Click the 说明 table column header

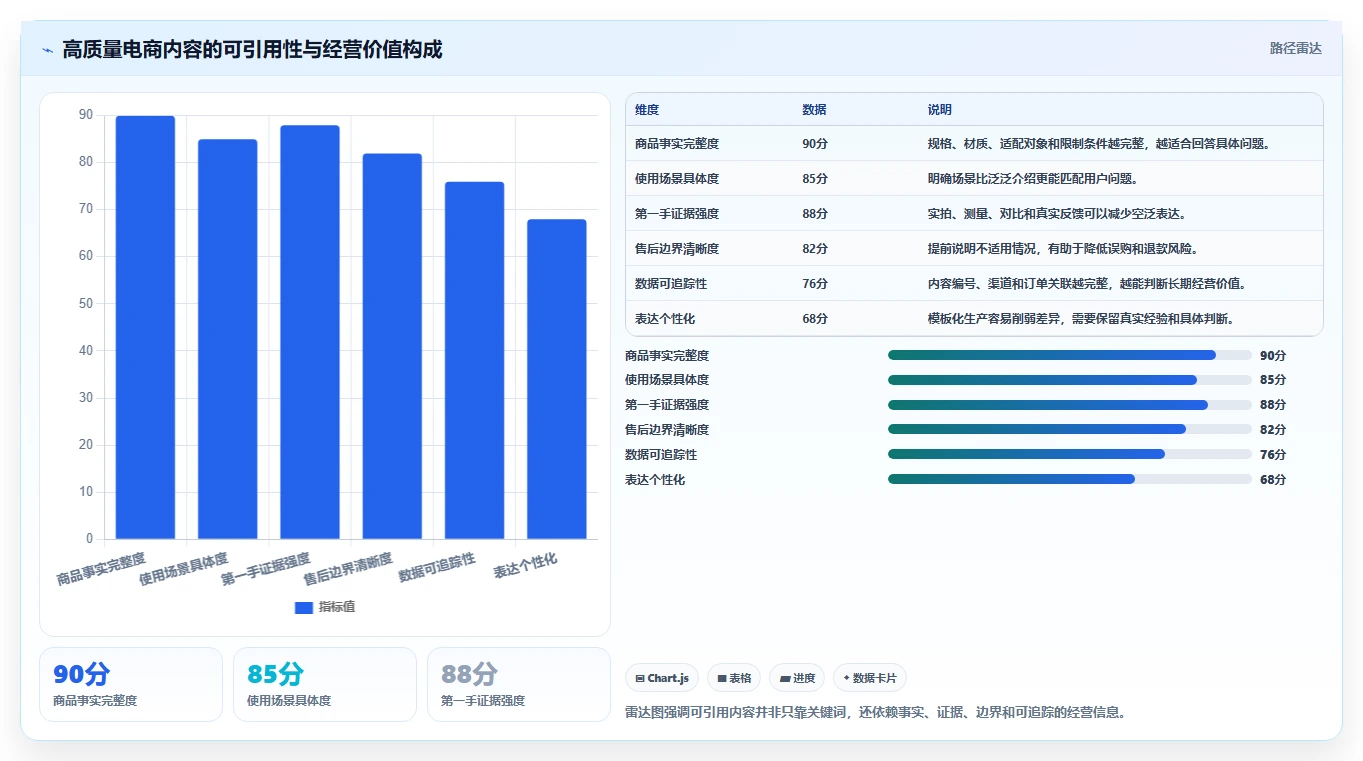click(940, 110)
